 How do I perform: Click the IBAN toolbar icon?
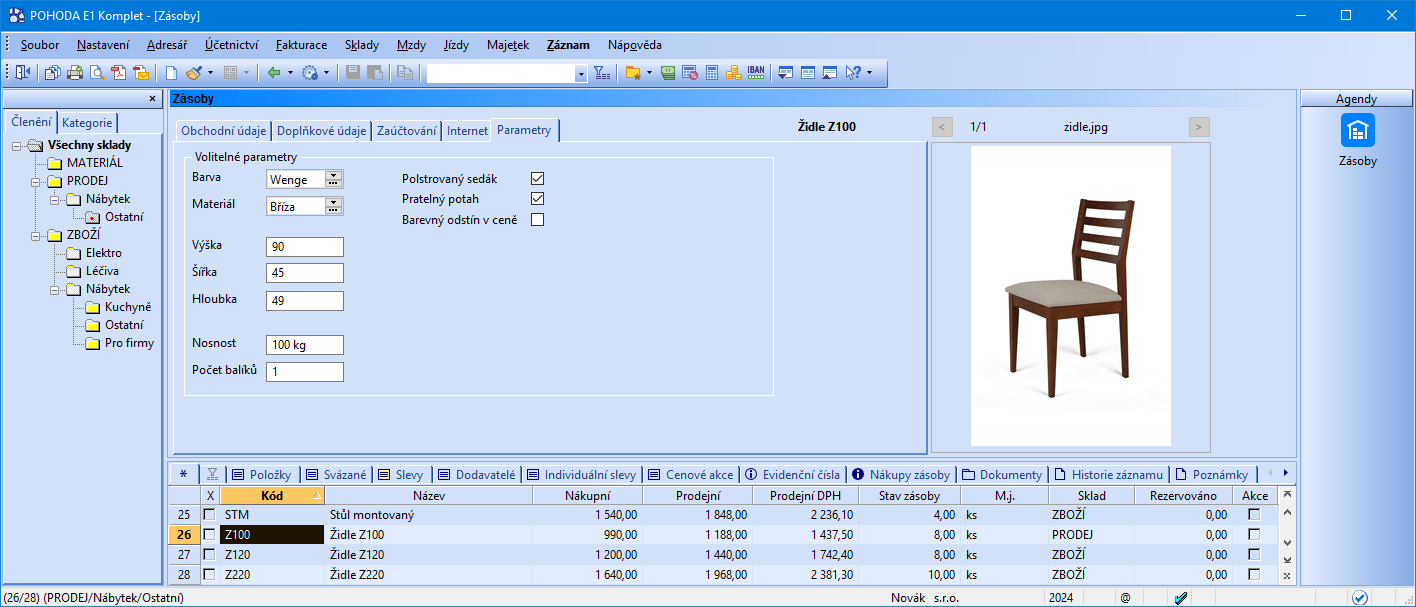tap(756, 73)
